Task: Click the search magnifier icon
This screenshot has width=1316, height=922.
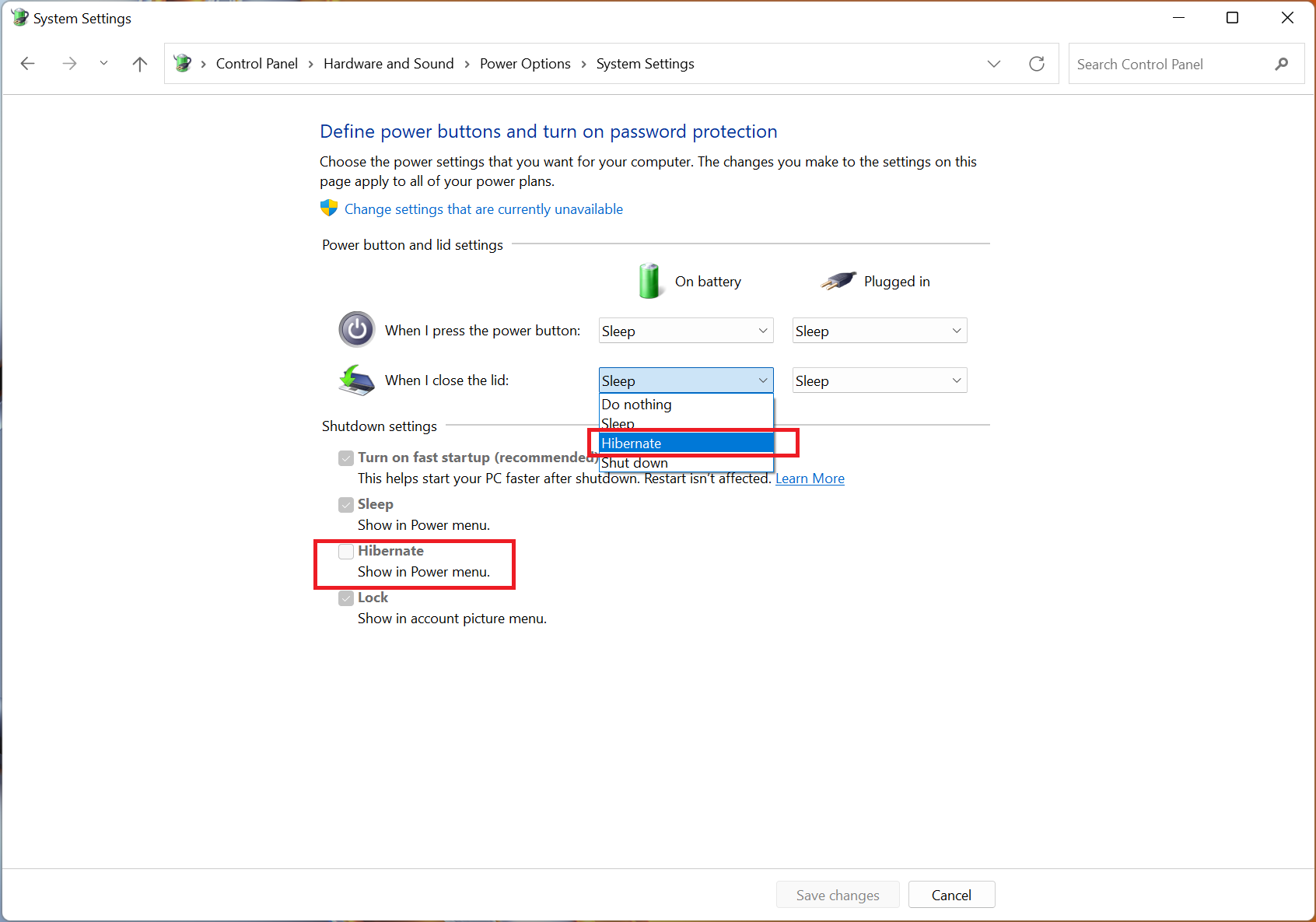Action: pos(1282,64)
